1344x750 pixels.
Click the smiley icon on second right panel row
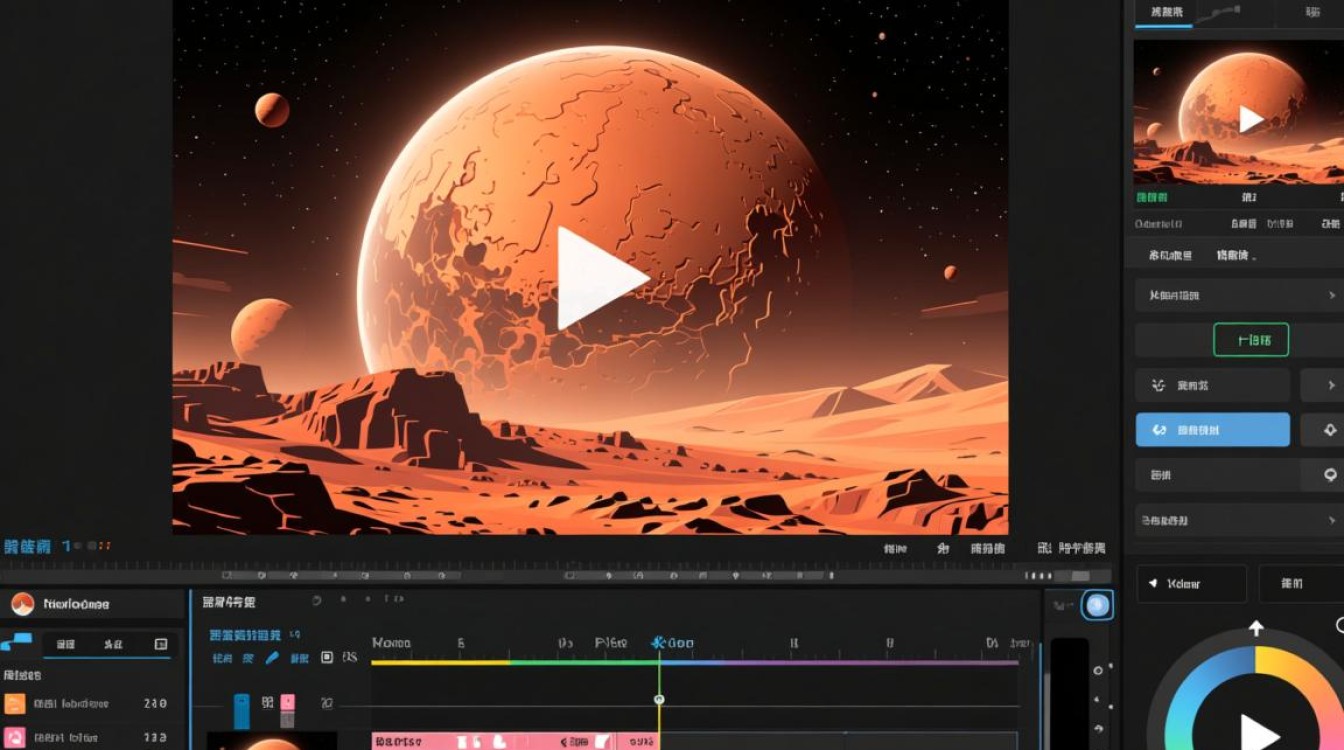[1159, 385]
